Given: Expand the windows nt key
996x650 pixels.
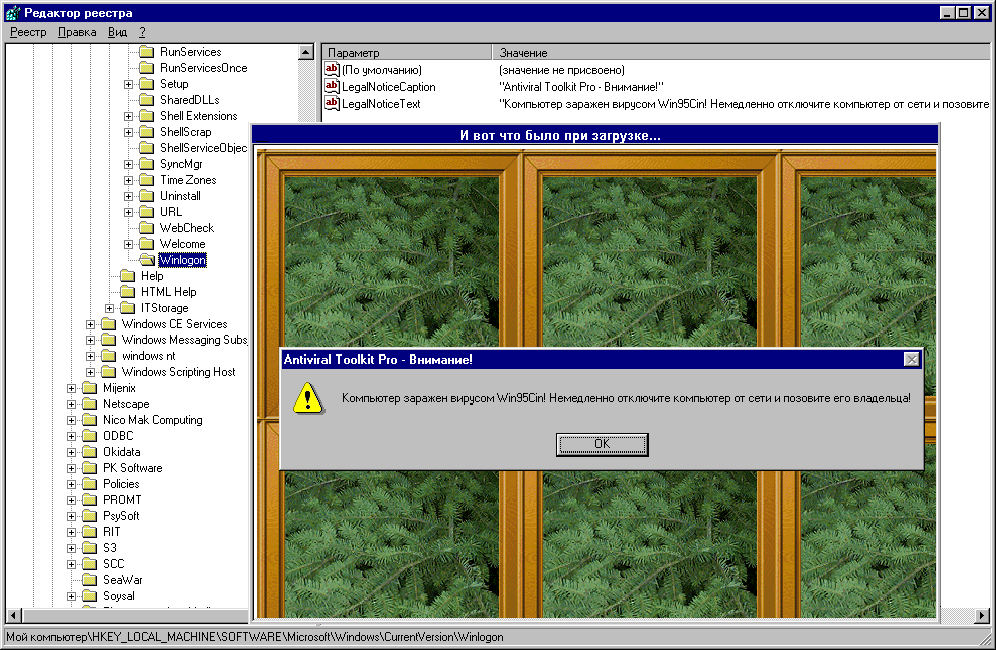Looking at the screenshot, I should [90, 356].
